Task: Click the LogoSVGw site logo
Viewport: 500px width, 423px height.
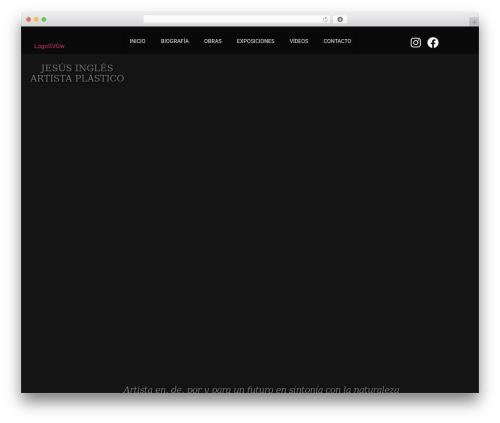Action: [49, 46]
